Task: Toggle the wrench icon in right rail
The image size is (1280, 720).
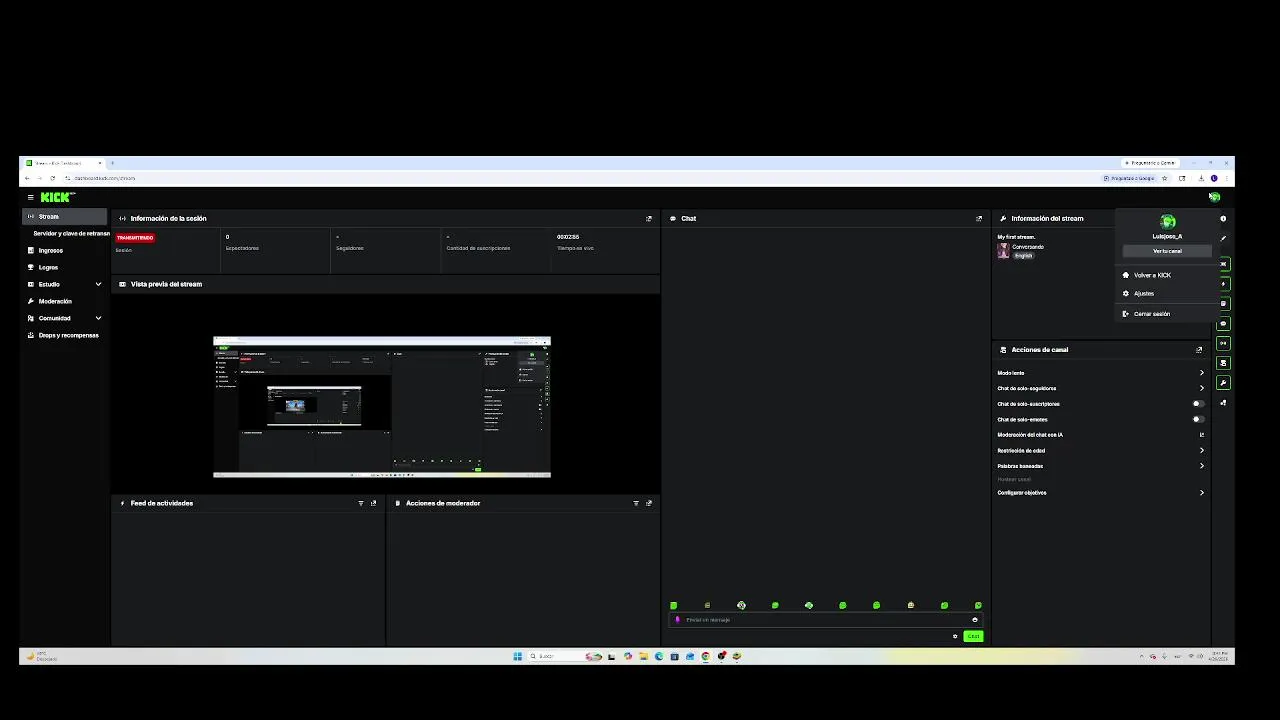Action: pyautogui.click(x=1223, y=383)
